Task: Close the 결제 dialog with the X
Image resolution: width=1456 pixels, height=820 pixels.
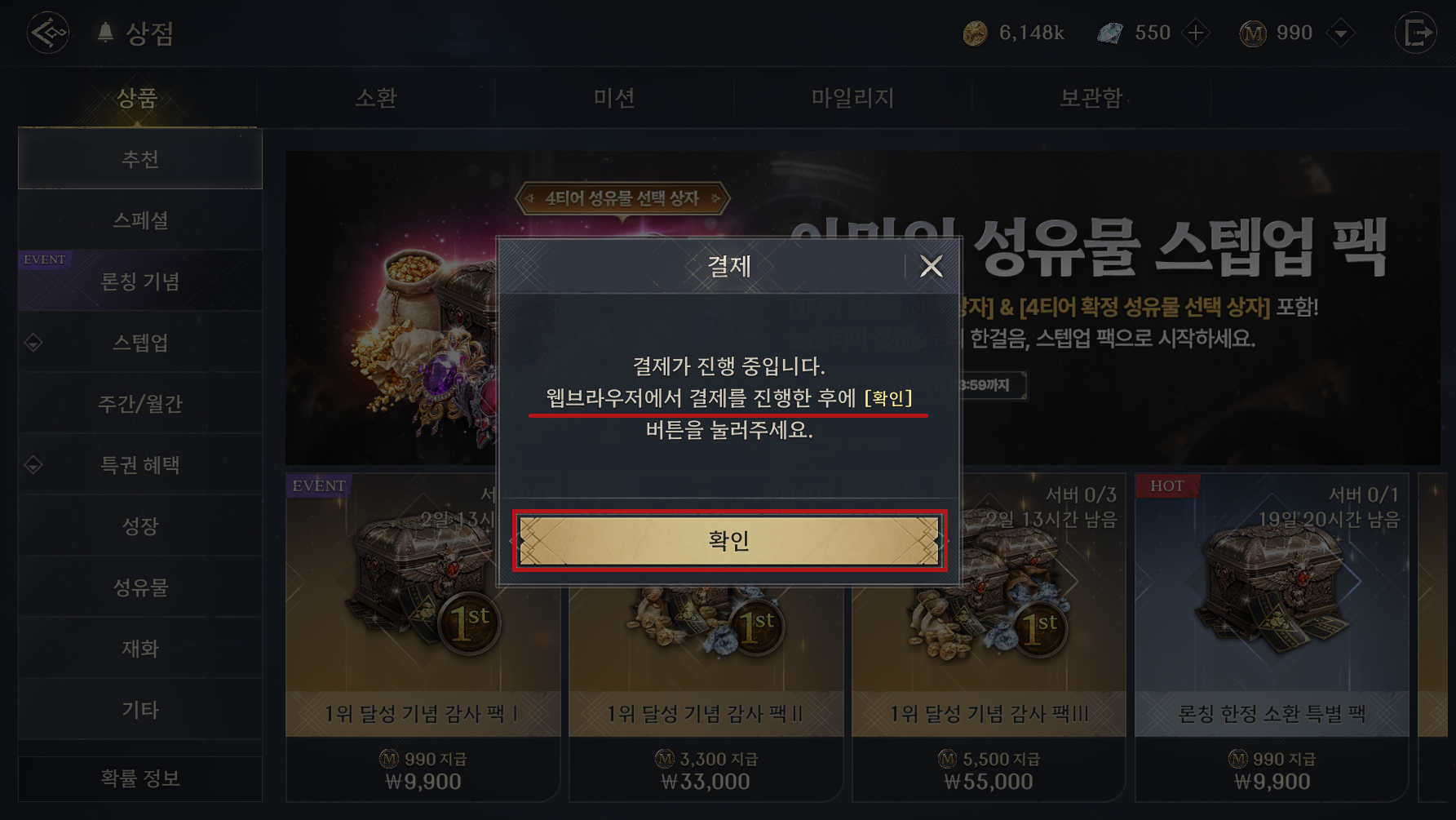Action: tap(932, 266)
